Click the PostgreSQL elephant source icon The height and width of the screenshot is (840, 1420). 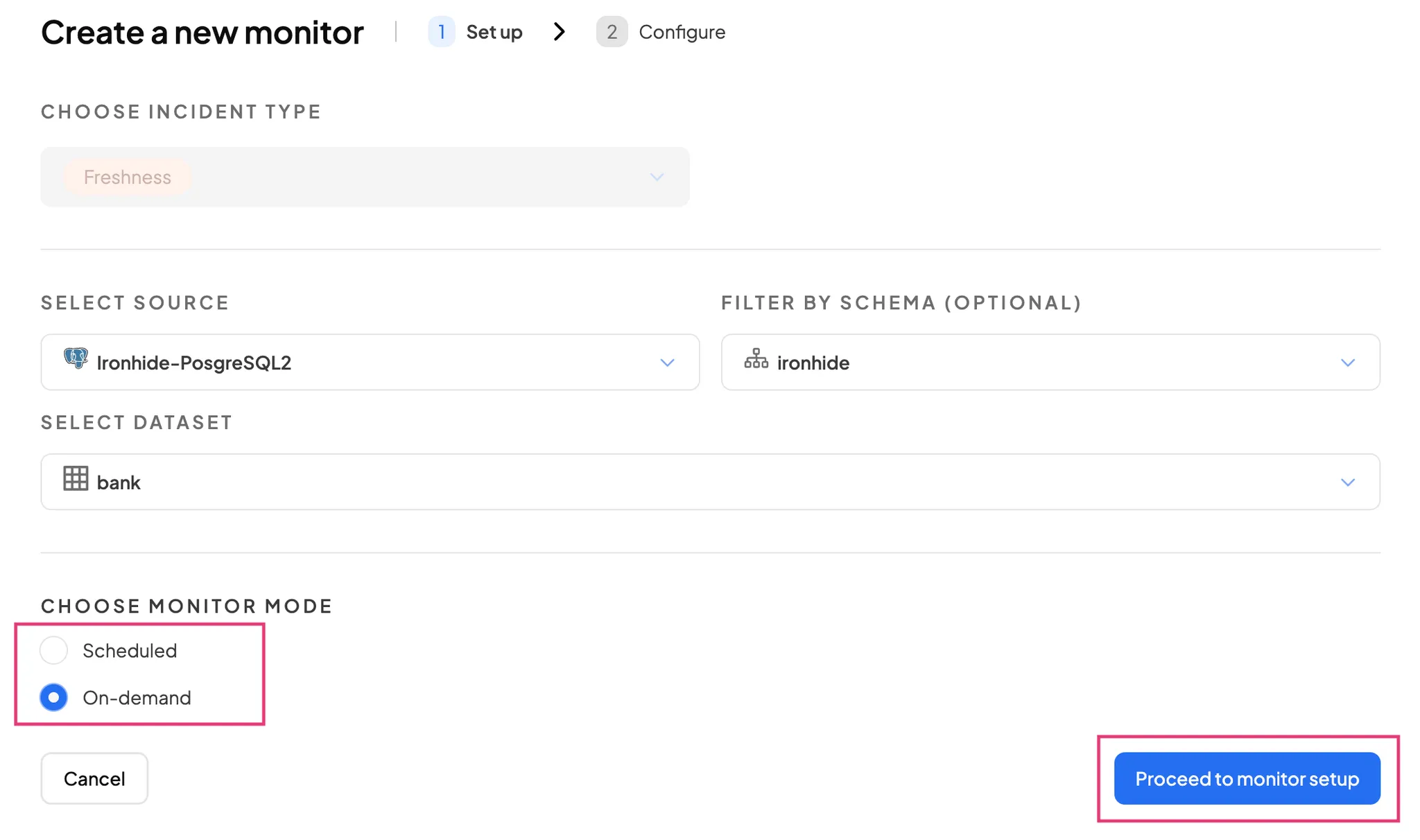tap(76, 358)
